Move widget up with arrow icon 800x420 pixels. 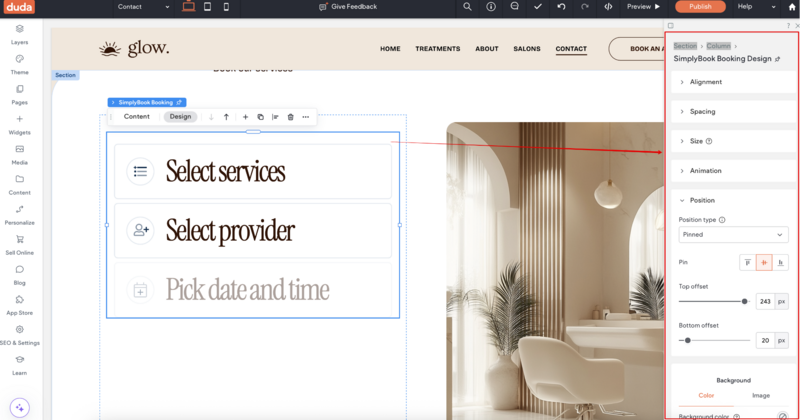click(x=226, y=117)
